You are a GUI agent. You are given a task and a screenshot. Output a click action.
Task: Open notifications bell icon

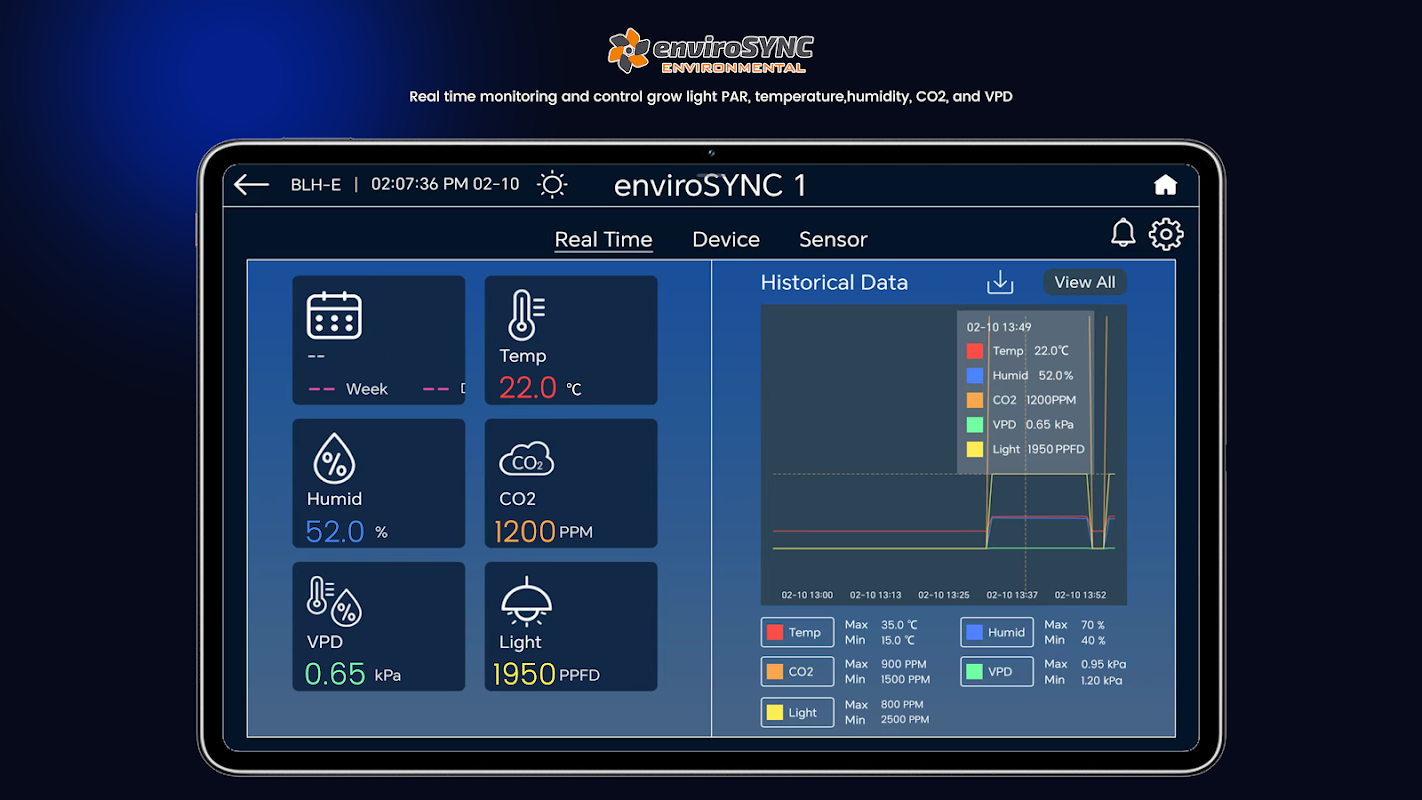(1123, 233)
